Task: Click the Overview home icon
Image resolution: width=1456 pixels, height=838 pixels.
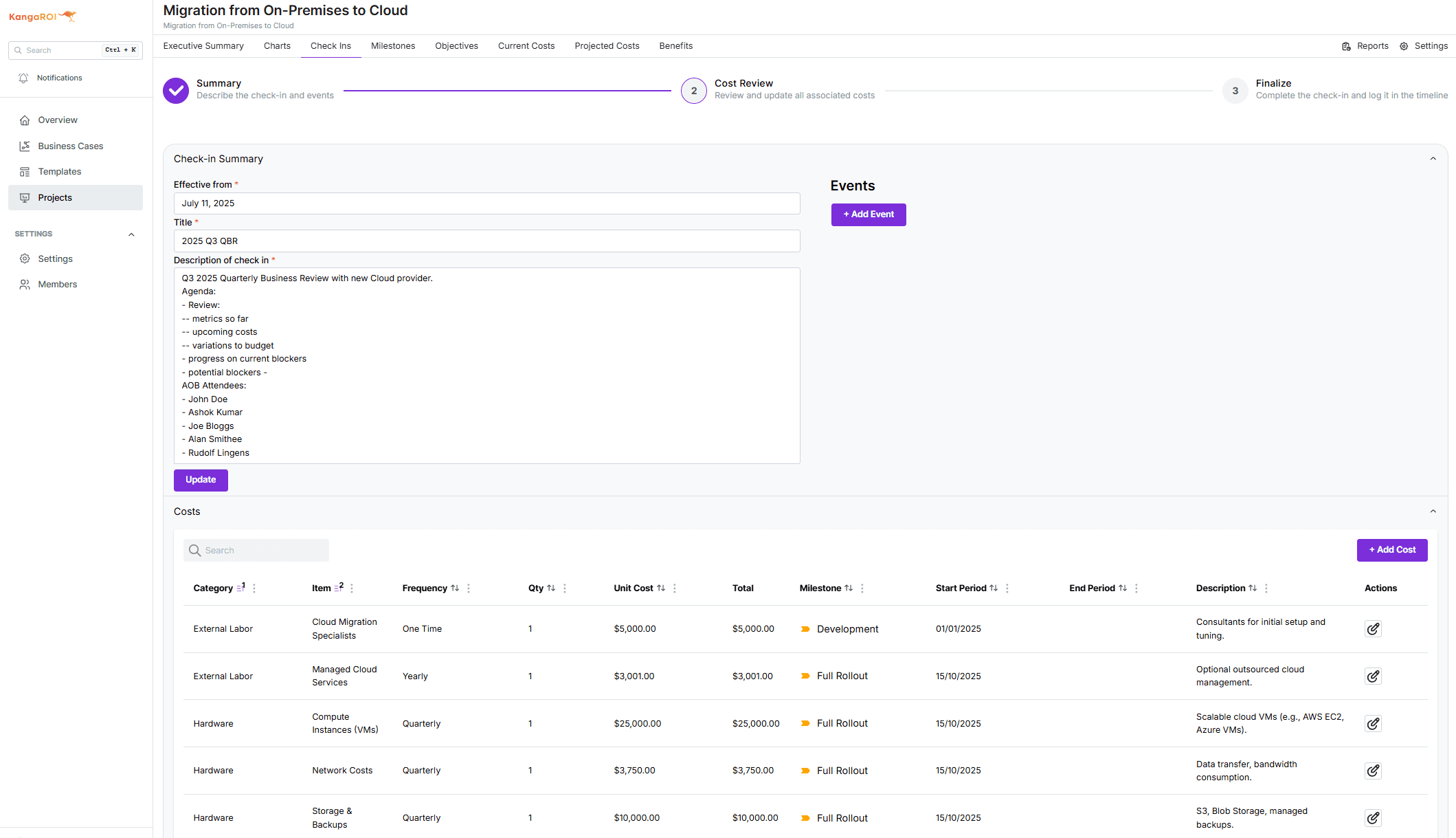Action: [x=25, y=120]
